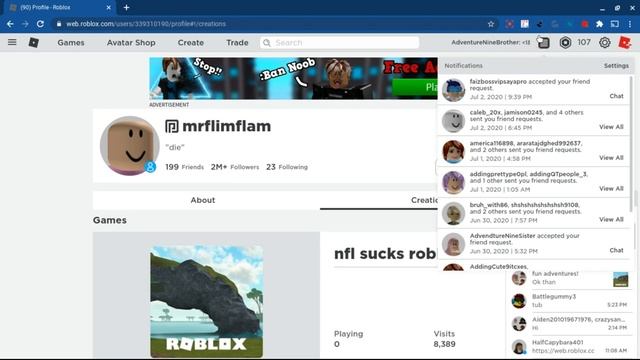Open the Games menu
The image size is (640, 360).
71,42
